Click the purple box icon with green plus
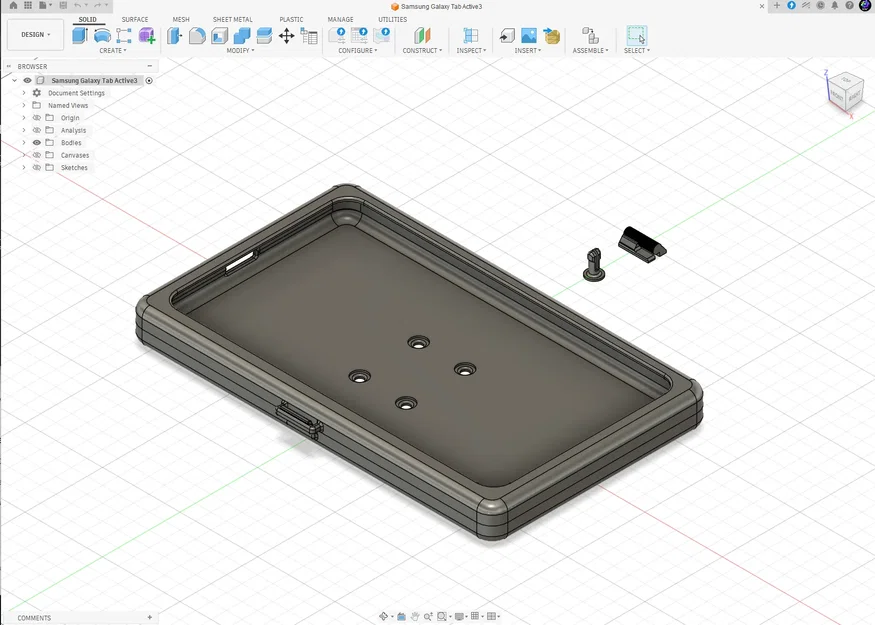This screenshot has width=875, height=625. tap(147, 36)
